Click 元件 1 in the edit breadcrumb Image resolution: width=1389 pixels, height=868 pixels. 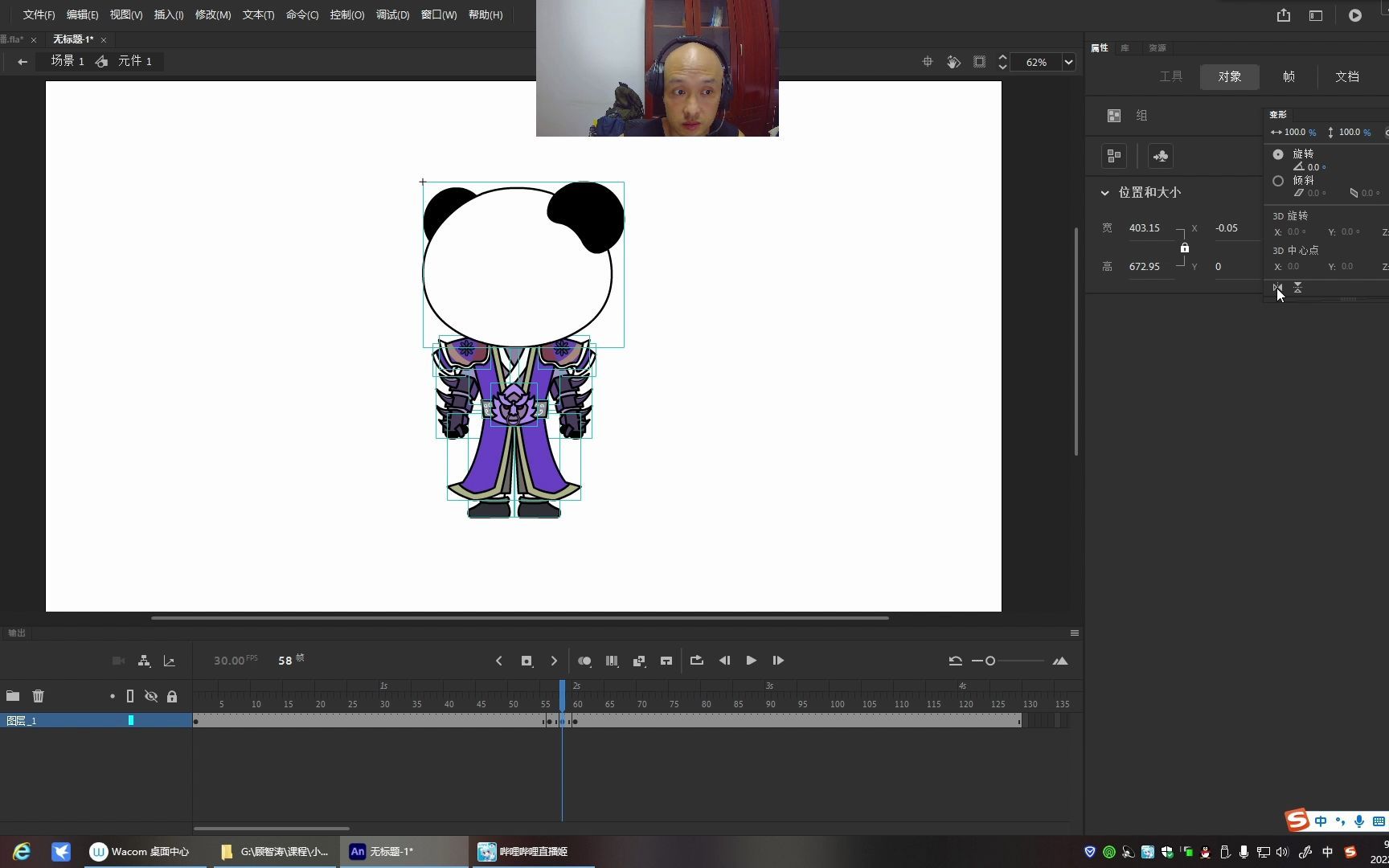[x=135, y=61]
